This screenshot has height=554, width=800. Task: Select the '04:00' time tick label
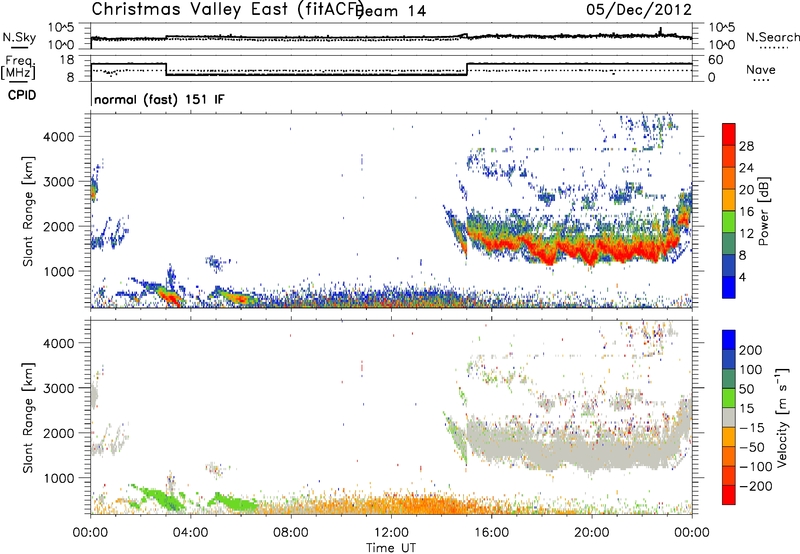(190, 533)
